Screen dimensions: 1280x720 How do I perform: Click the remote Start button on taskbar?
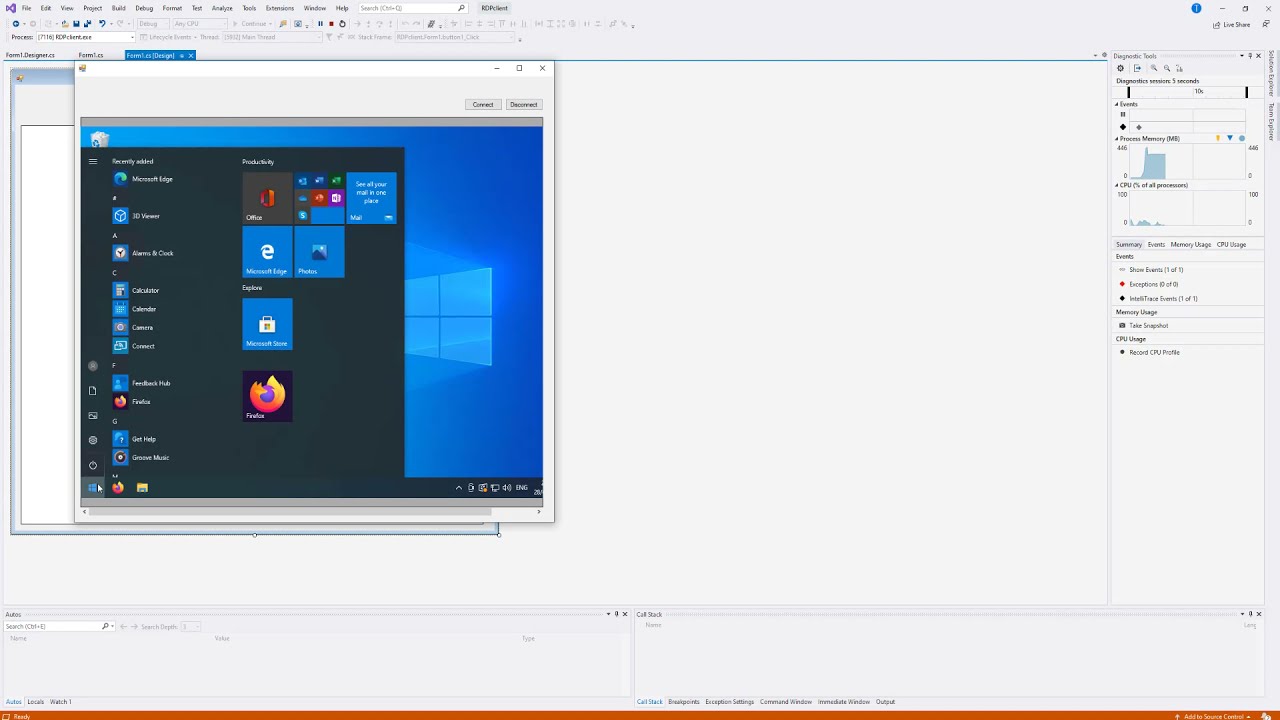(93, 488)
